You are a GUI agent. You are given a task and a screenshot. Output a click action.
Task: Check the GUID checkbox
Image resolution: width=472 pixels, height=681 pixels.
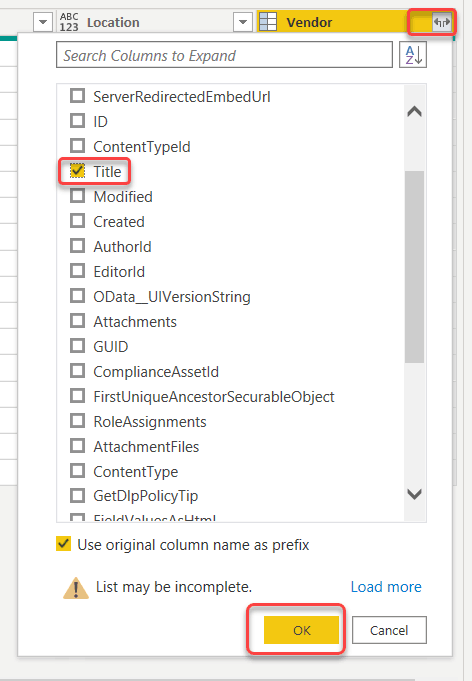click(x=78, y=346)
